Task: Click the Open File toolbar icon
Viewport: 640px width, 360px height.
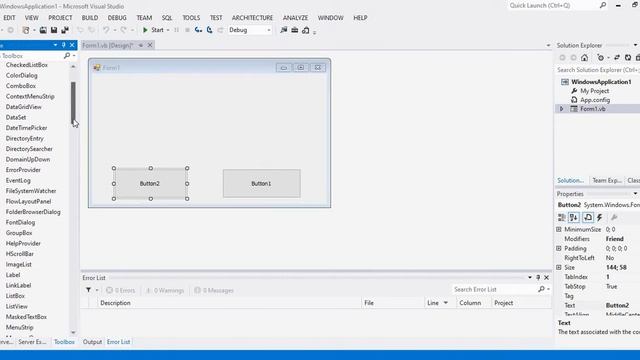Action: click(43, 30)
